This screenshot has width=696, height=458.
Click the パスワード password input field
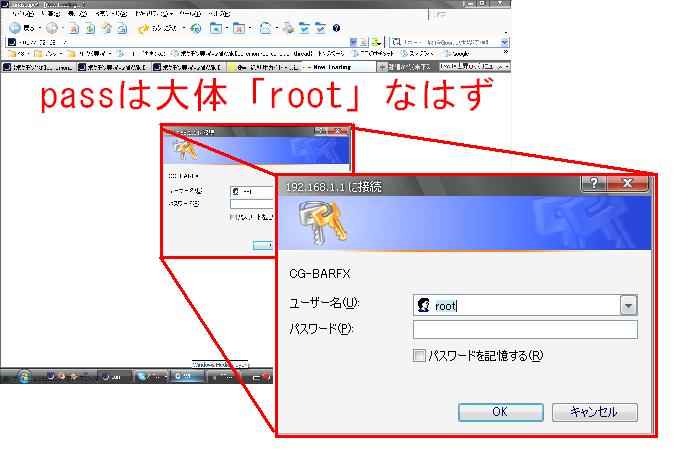click(x=525, y=330)
